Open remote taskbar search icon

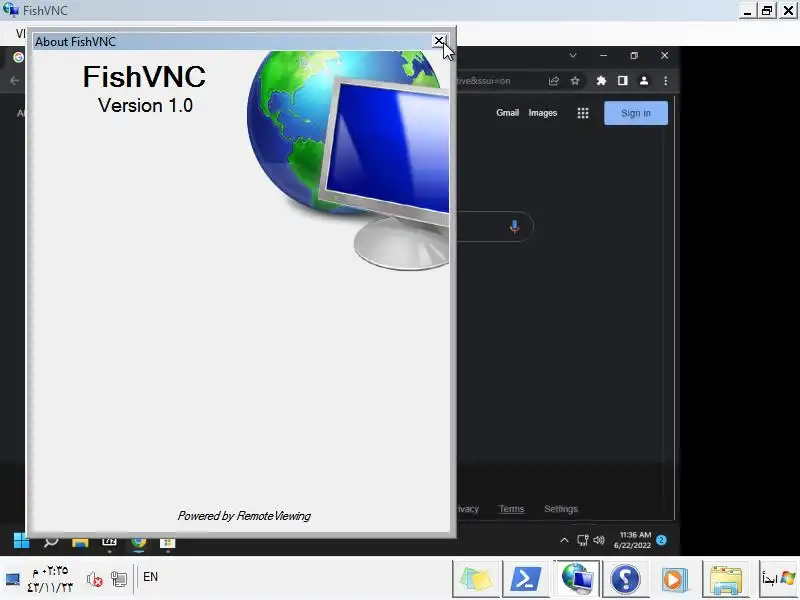pyautogui.click(x=51, y=541)
